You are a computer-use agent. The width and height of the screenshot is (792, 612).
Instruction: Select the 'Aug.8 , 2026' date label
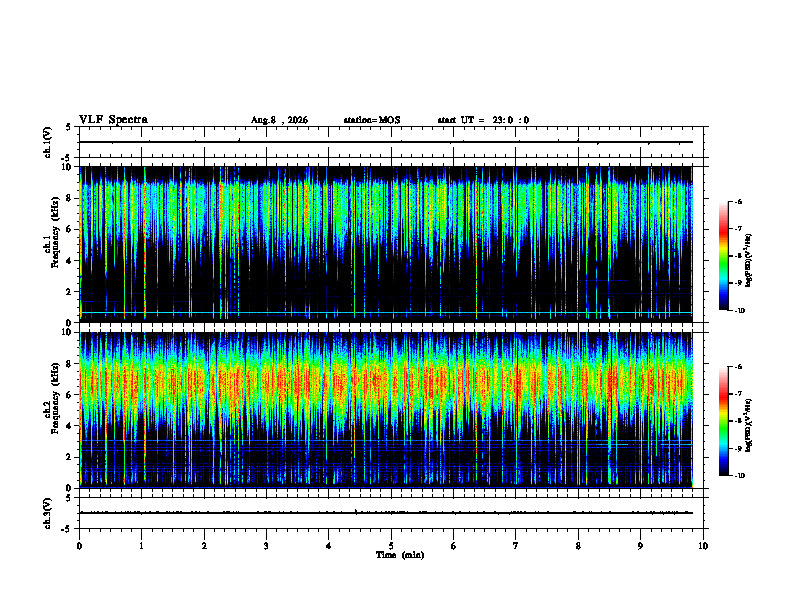pos(279,120)
